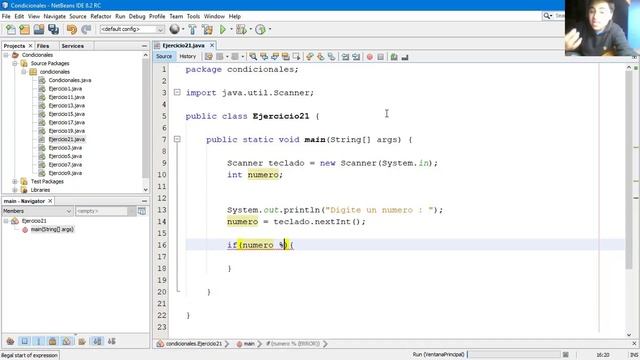Select main(String[] args) in Navigator

tap(52, 229)
